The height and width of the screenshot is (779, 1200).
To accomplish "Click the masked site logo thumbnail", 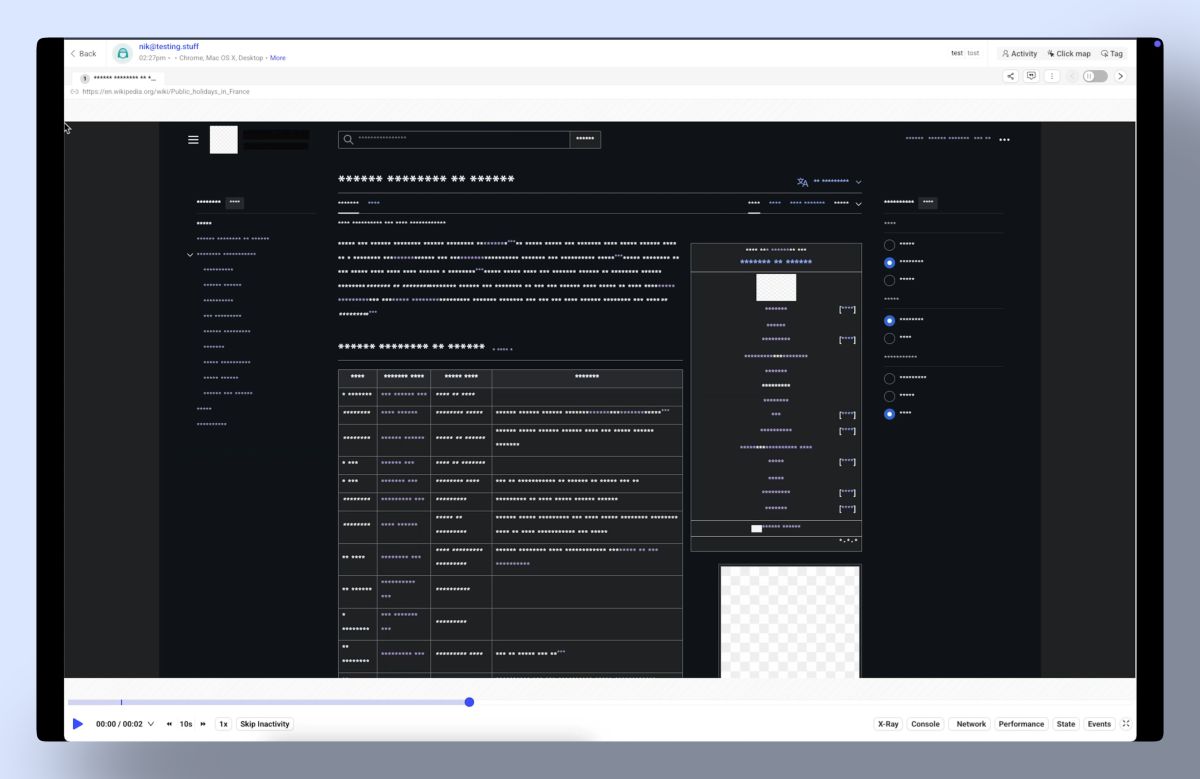I will (223, 140).
